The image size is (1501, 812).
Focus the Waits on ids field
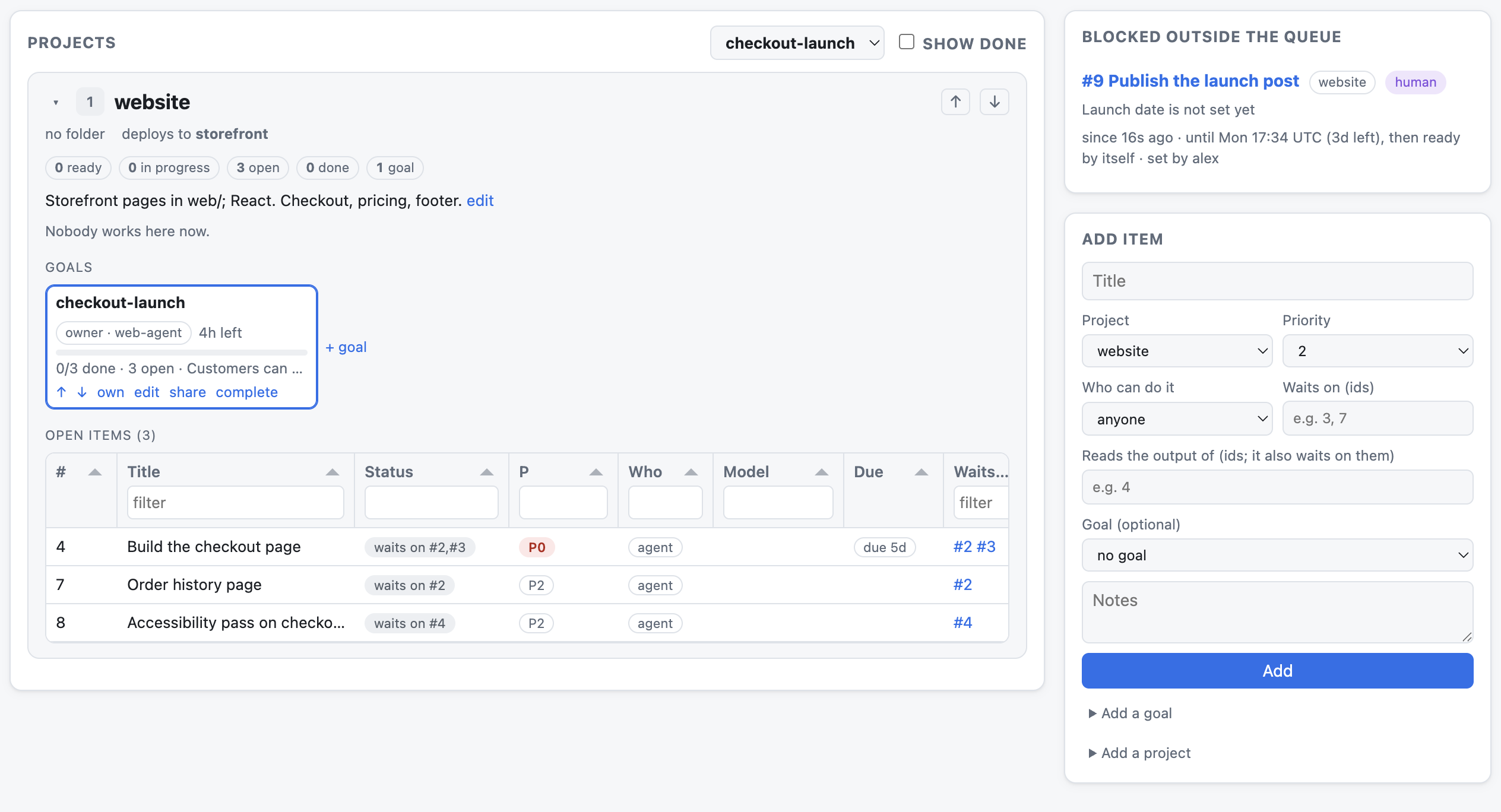click(x=1377, y=418)
